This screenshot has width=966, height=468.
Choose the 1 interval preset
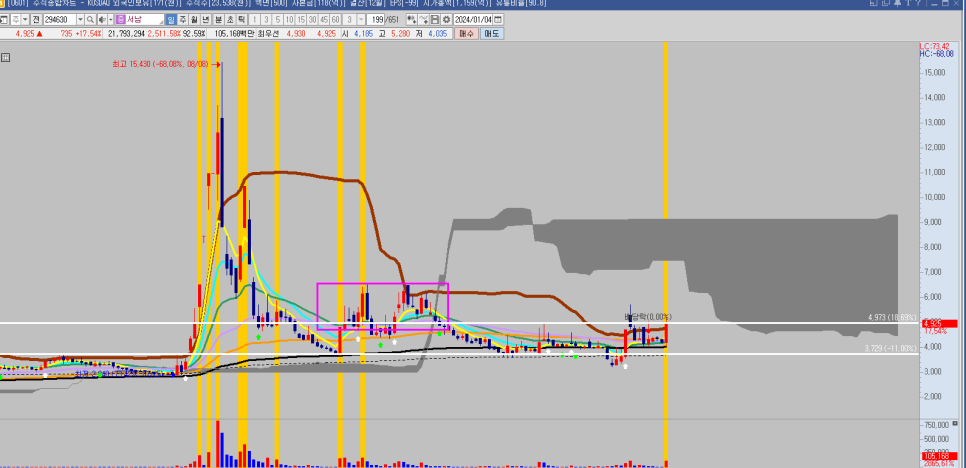tap(254, 20)
